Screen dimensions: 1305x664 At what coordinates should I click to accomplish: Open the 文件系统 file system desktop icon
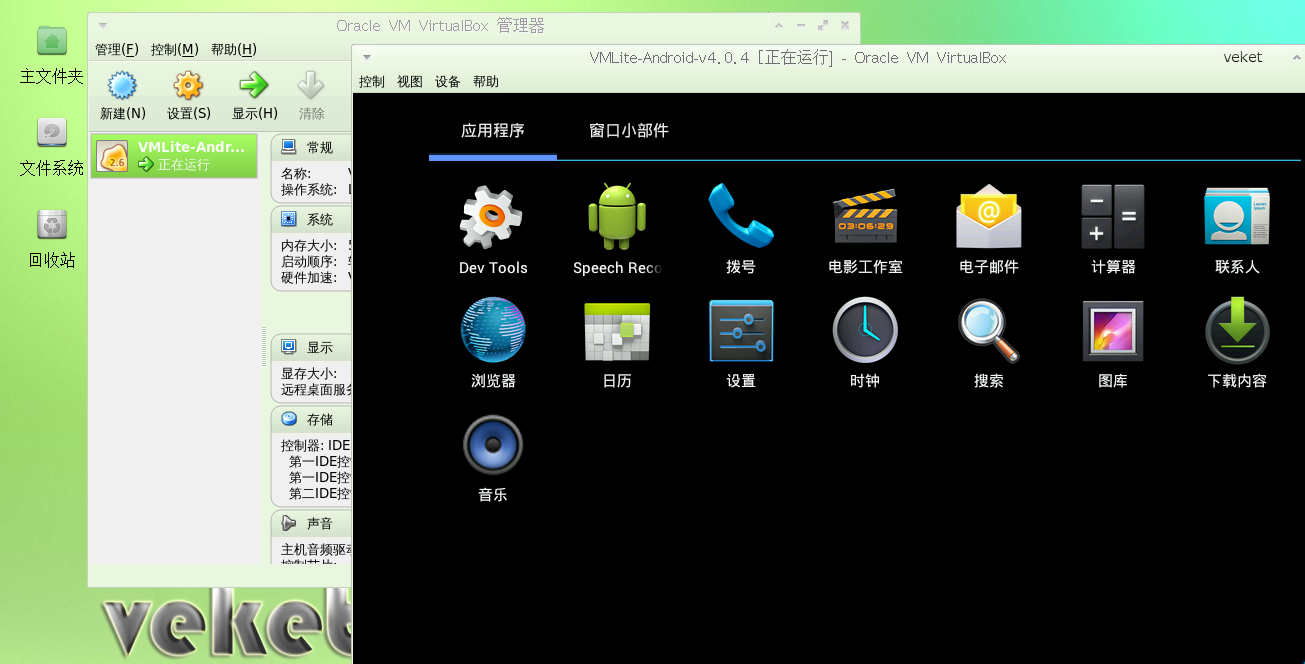coord(51,147)
